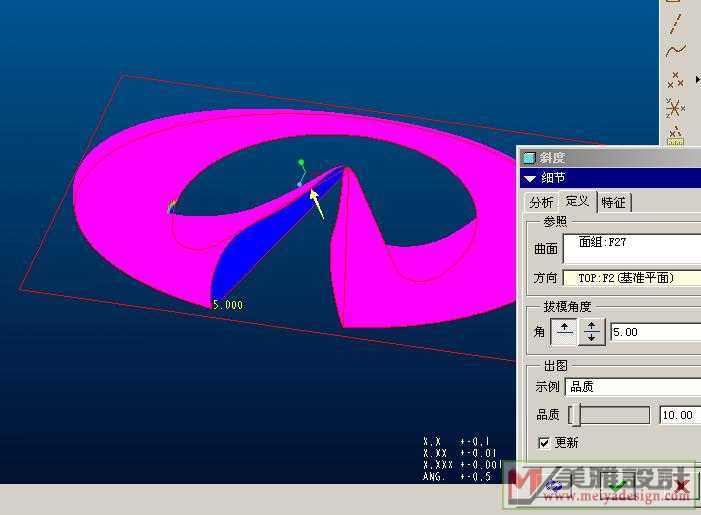Screen dimensions: 701x515
Task: Click the green handle point on model
Action: (x=301, y=162)
